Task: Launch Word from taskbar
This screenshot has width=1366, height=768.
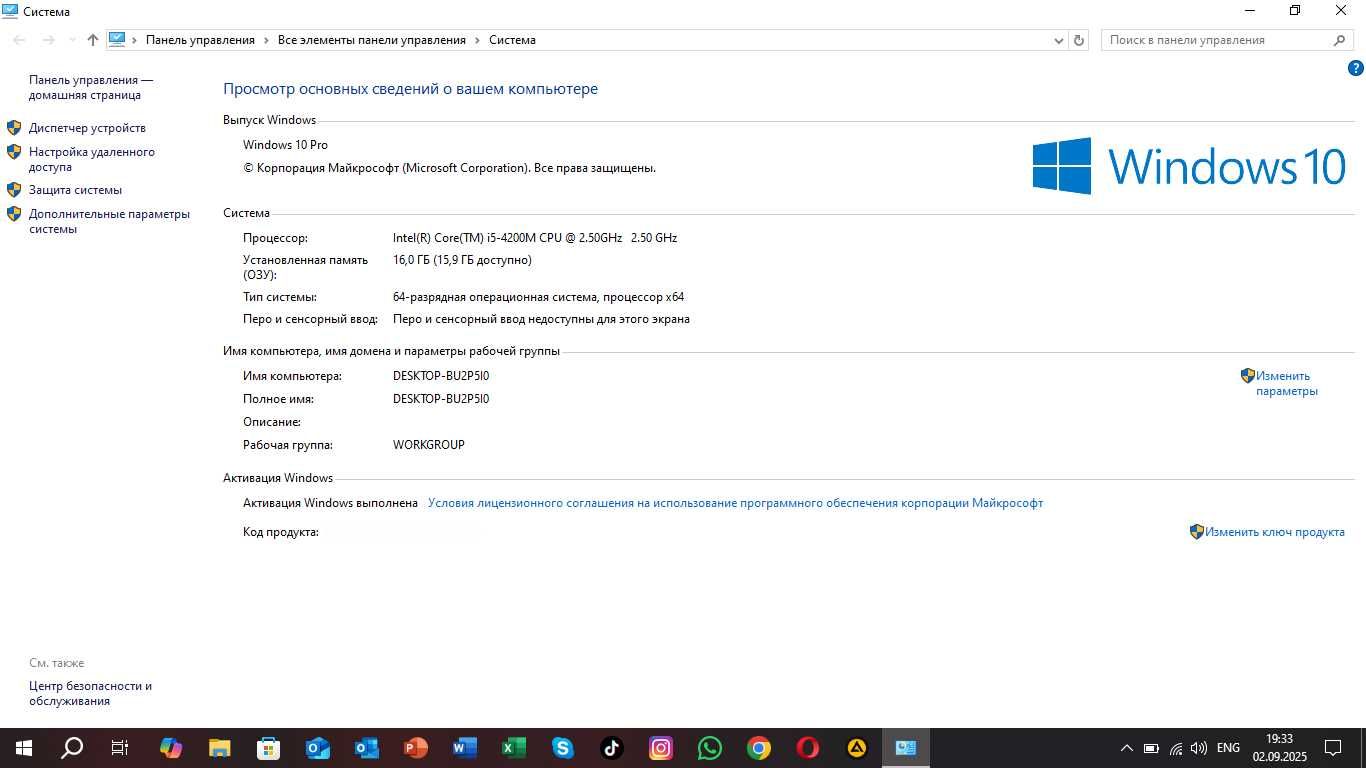Action: pos(465,748)
